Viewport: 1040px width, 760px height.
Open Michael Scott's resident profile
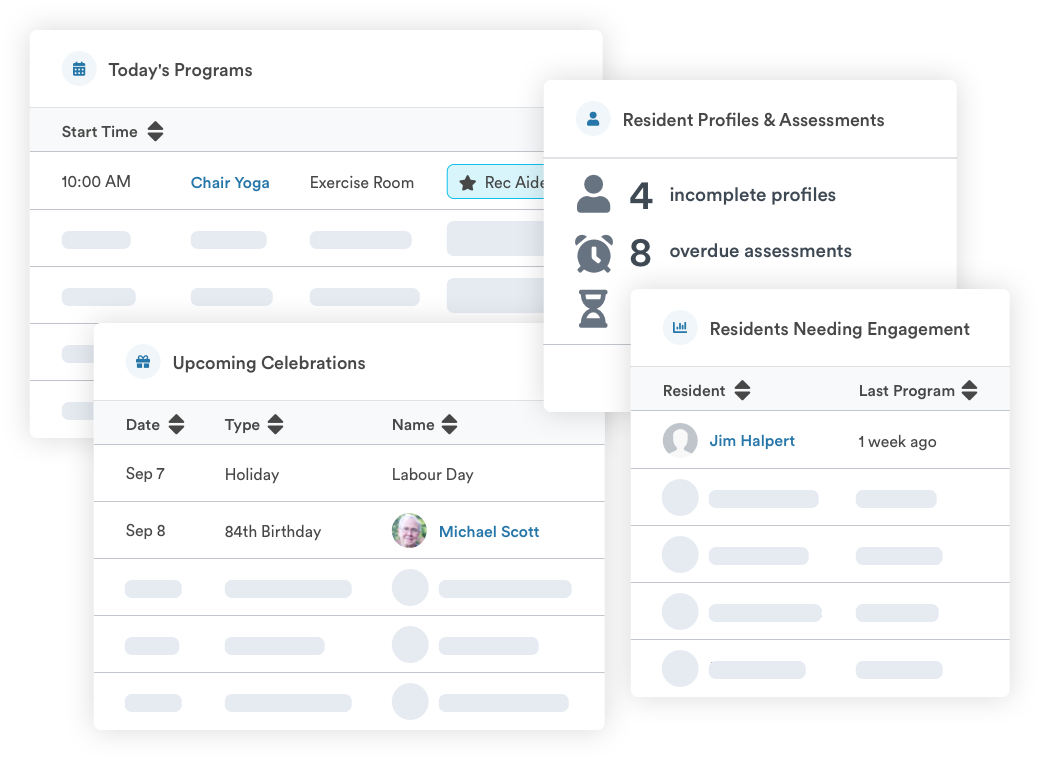489,531
